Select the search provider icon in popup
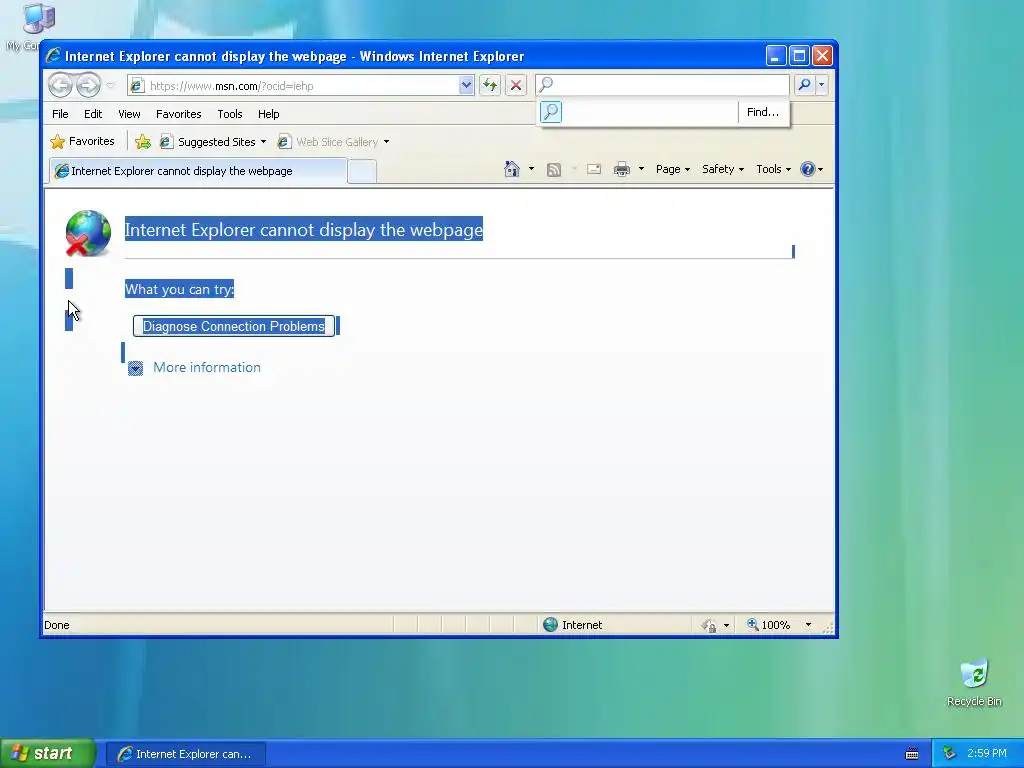This screenshot has width=1024, height=768. [x=551, y=112]
